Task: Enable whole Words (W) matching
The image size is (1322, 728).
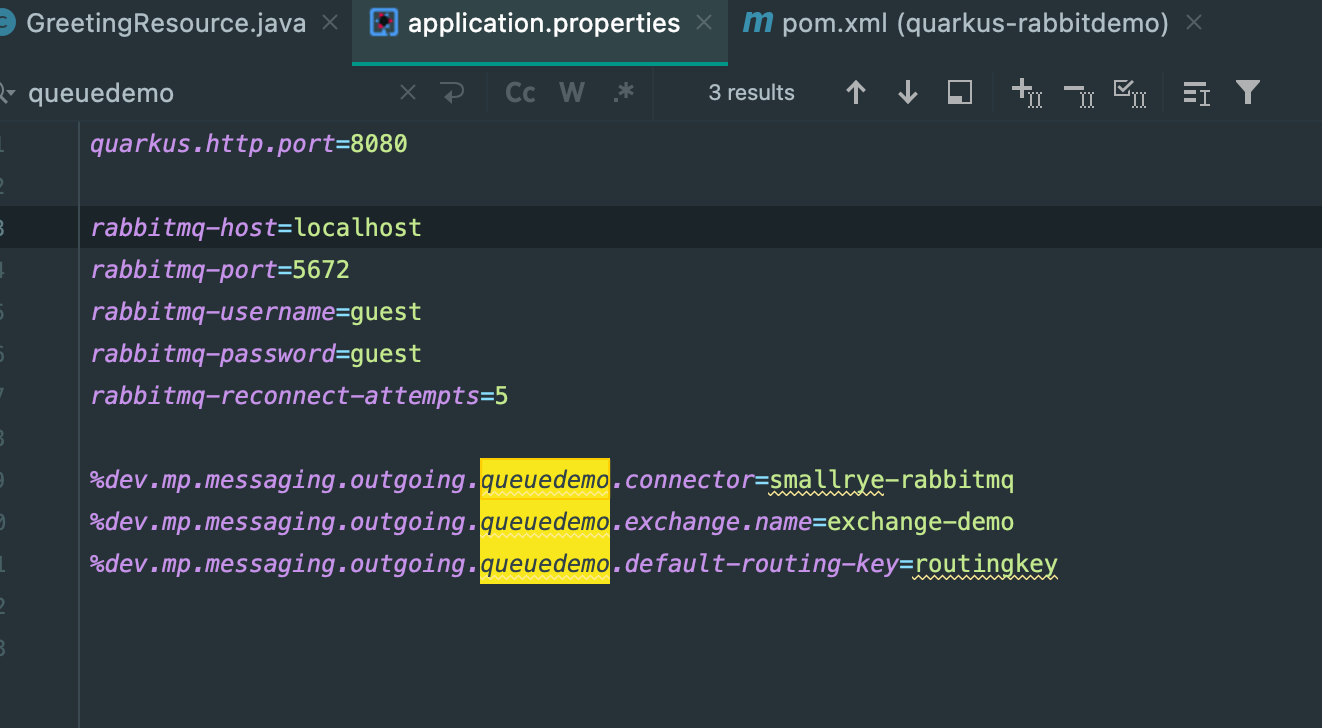Action: 572,93
